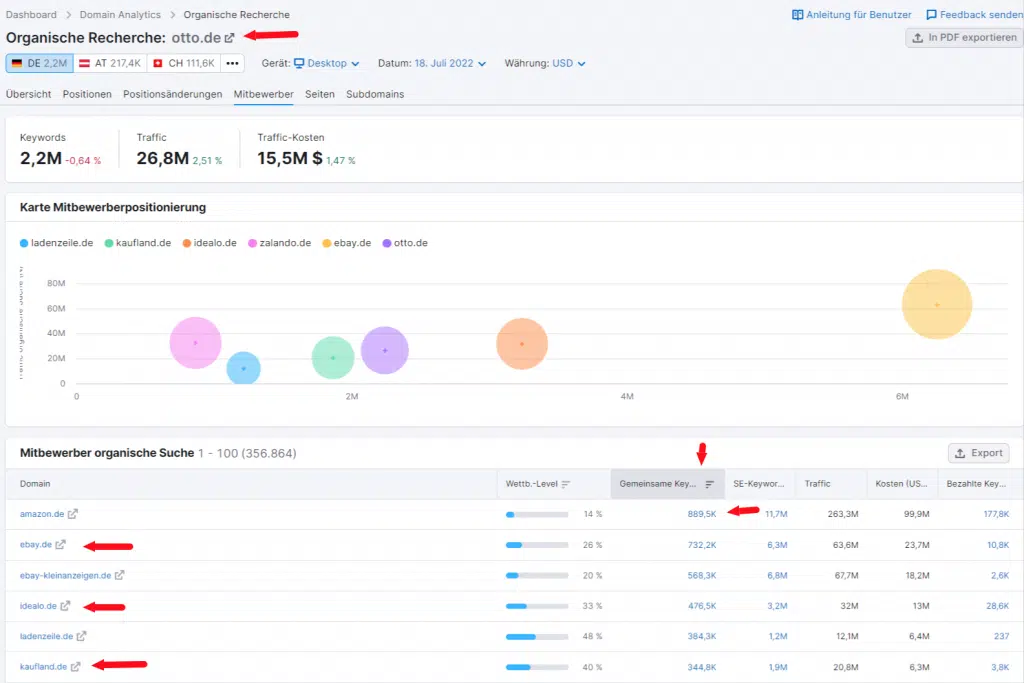Image resolution: width=1024 pixels, height=683 pixels.
Task: Click external link icon beside ladenzeile.de
Action: coord(82,636)
